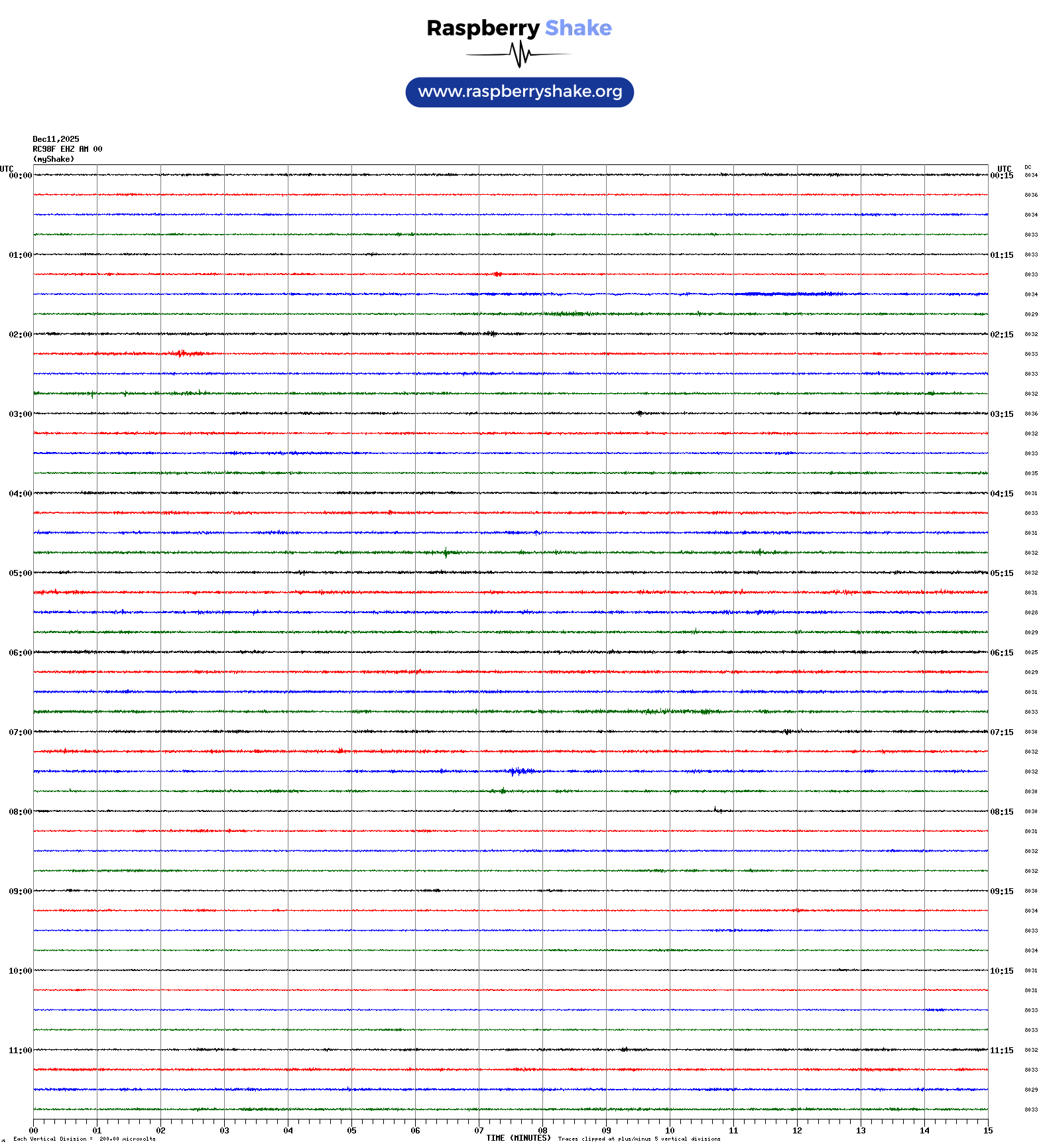Click the red burst on the 01:15 trace
This screenshot has width=1041, height=1148.
tap(497, 274)
